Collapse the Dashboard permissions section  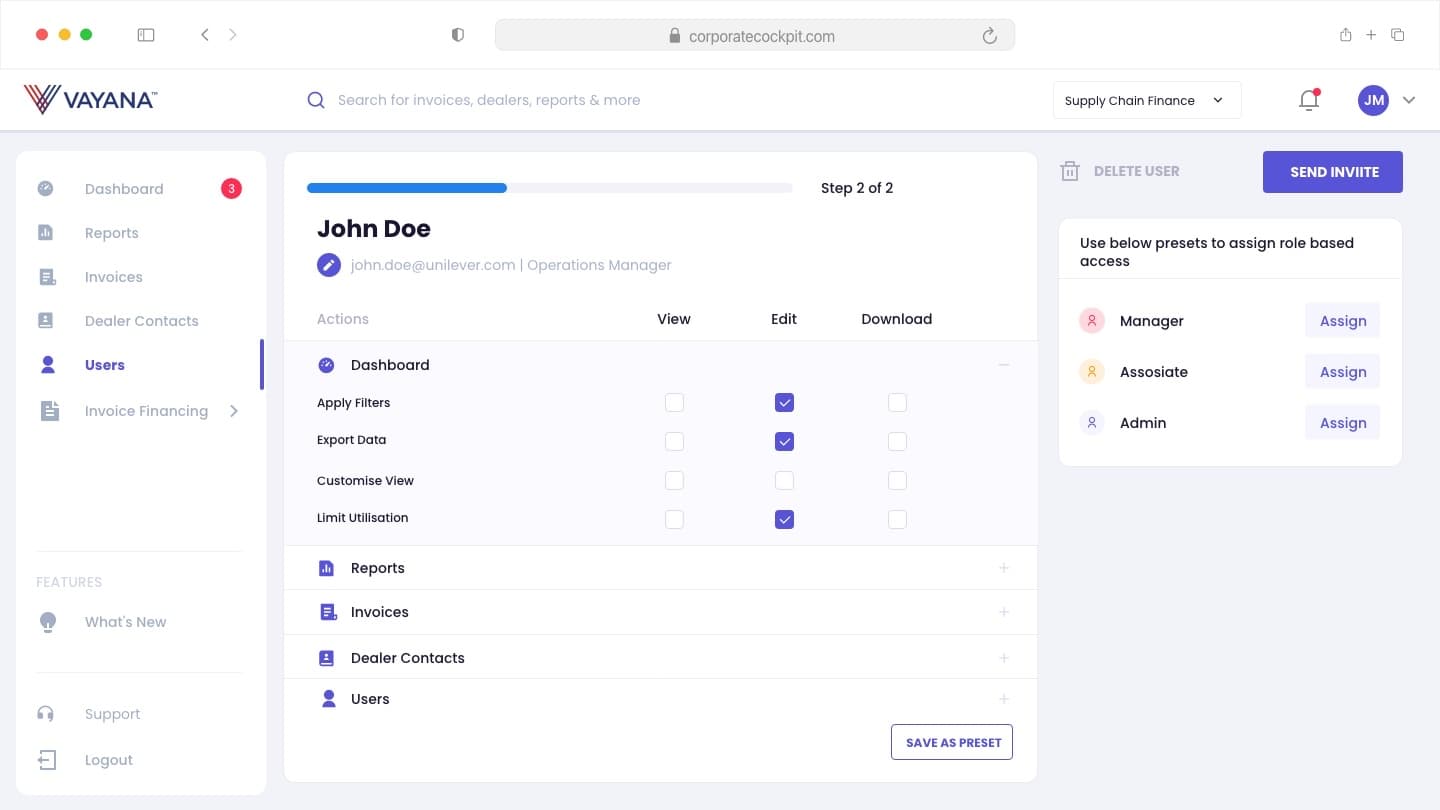click(x=1004, y=365)
